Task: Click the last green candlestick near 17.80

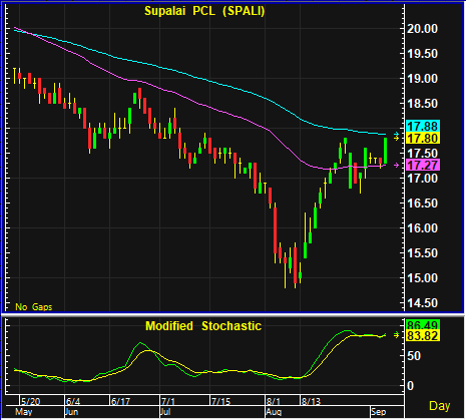Action: tap(385, 151)
